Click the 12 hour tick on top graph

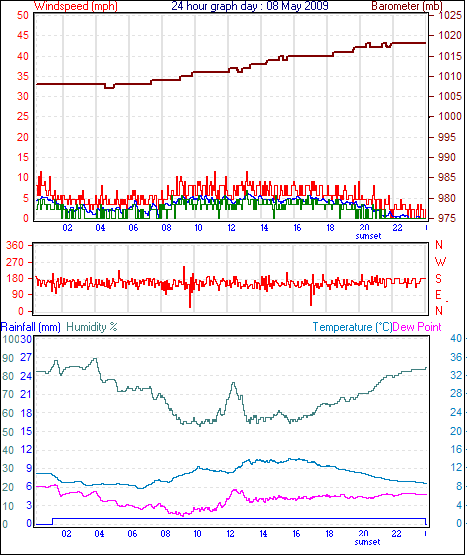coord(231,227)
